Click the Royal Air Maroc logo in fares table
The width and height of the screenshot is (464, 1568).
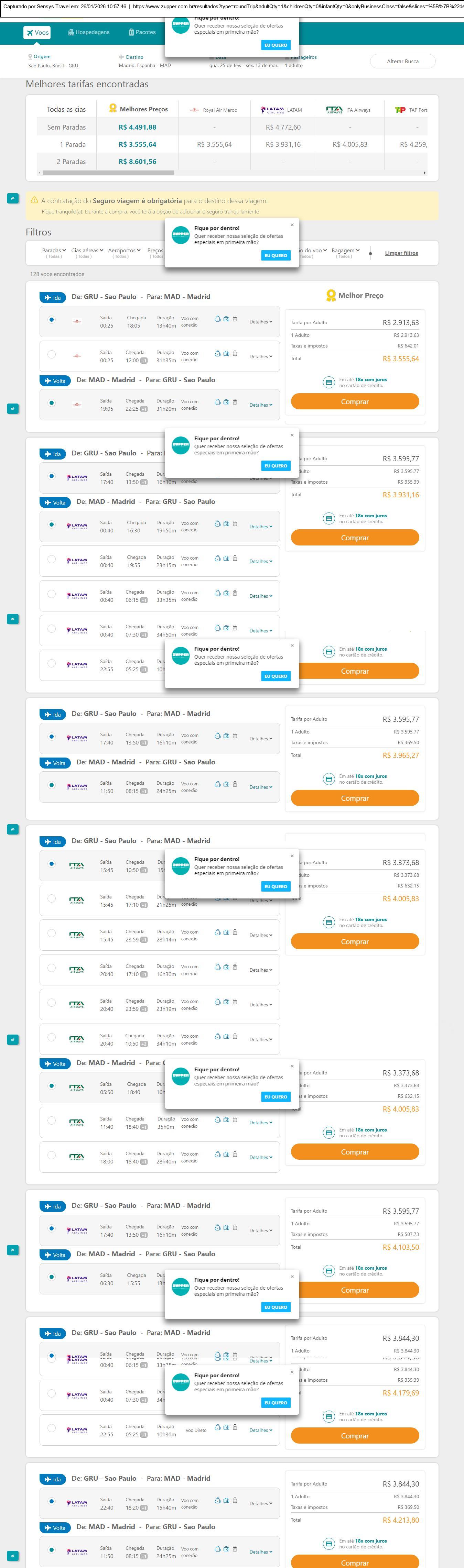(x=194, y=110)
